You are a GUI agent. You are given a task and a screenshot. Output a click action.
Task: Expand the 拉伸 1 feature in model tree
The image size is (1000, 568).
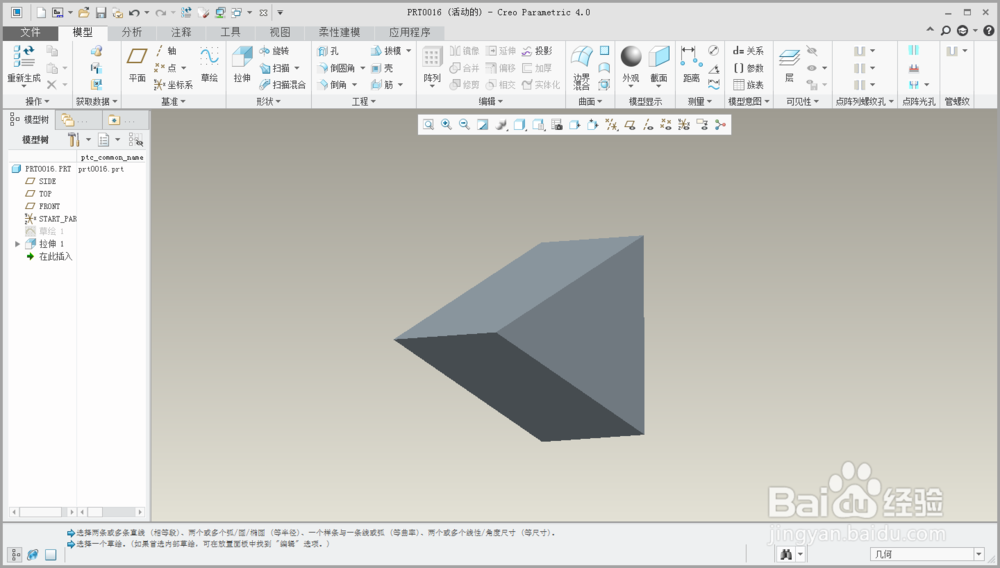17,244
